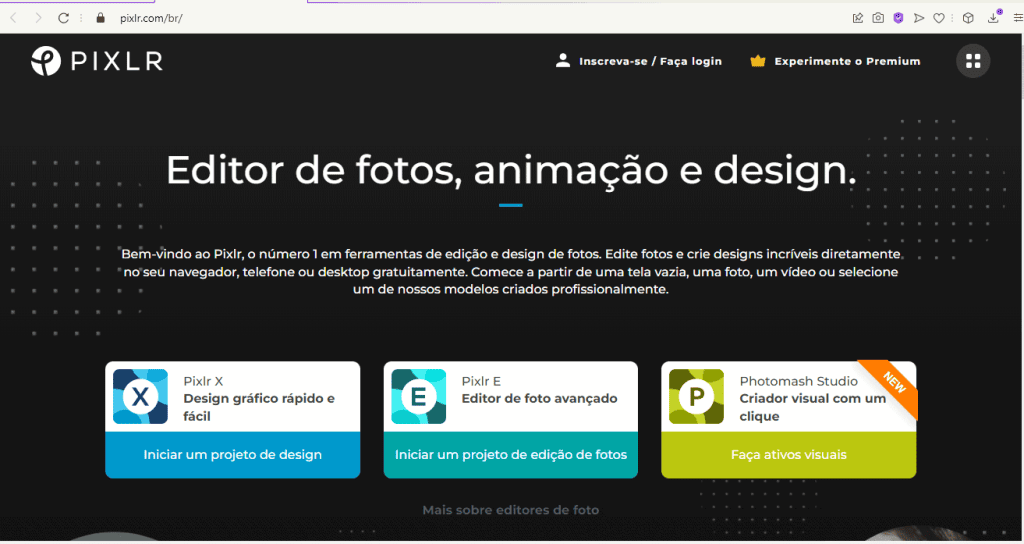
Task: Click the Pixlr E app icon
Action: [419, 396]
